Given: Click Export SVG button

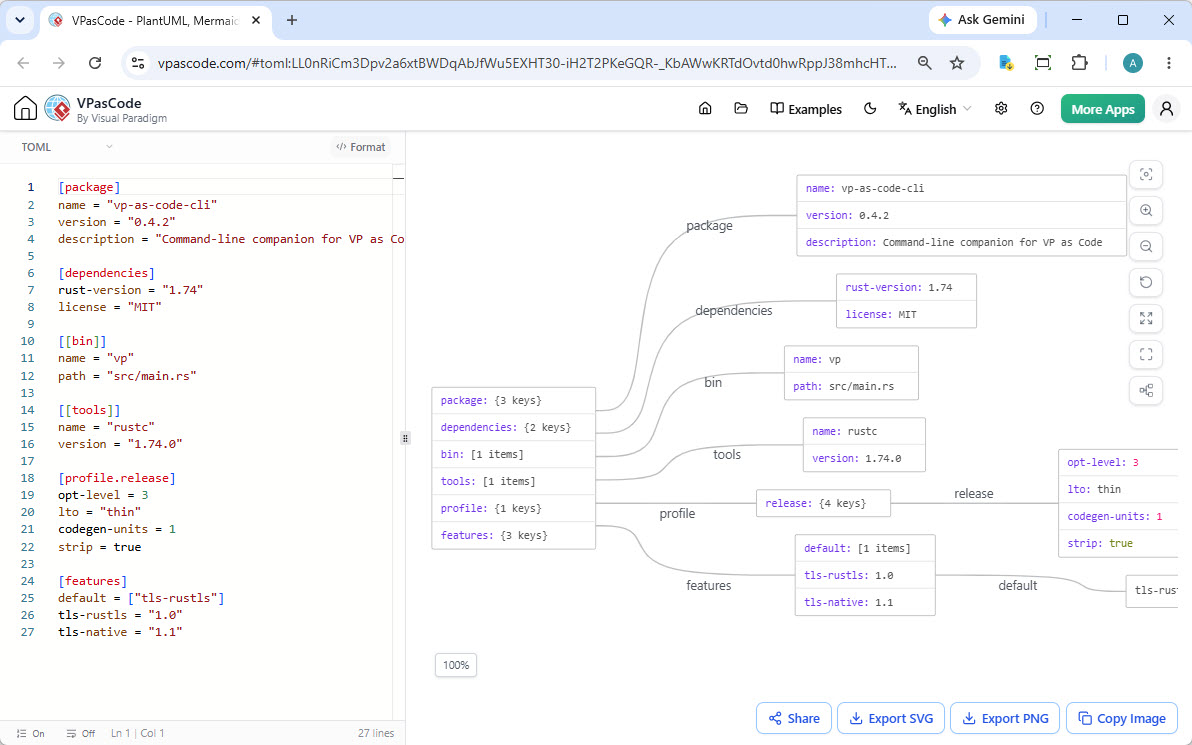Looking at the screenshot, I should (891, 718).
